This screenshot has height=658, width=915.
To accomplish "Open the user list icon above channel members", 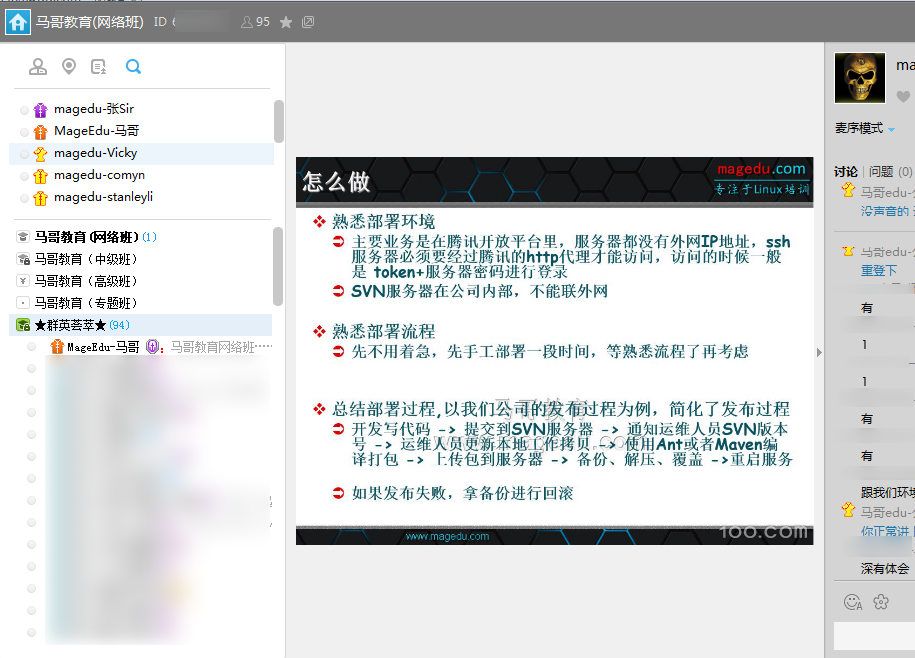I will tap(38, 67).
